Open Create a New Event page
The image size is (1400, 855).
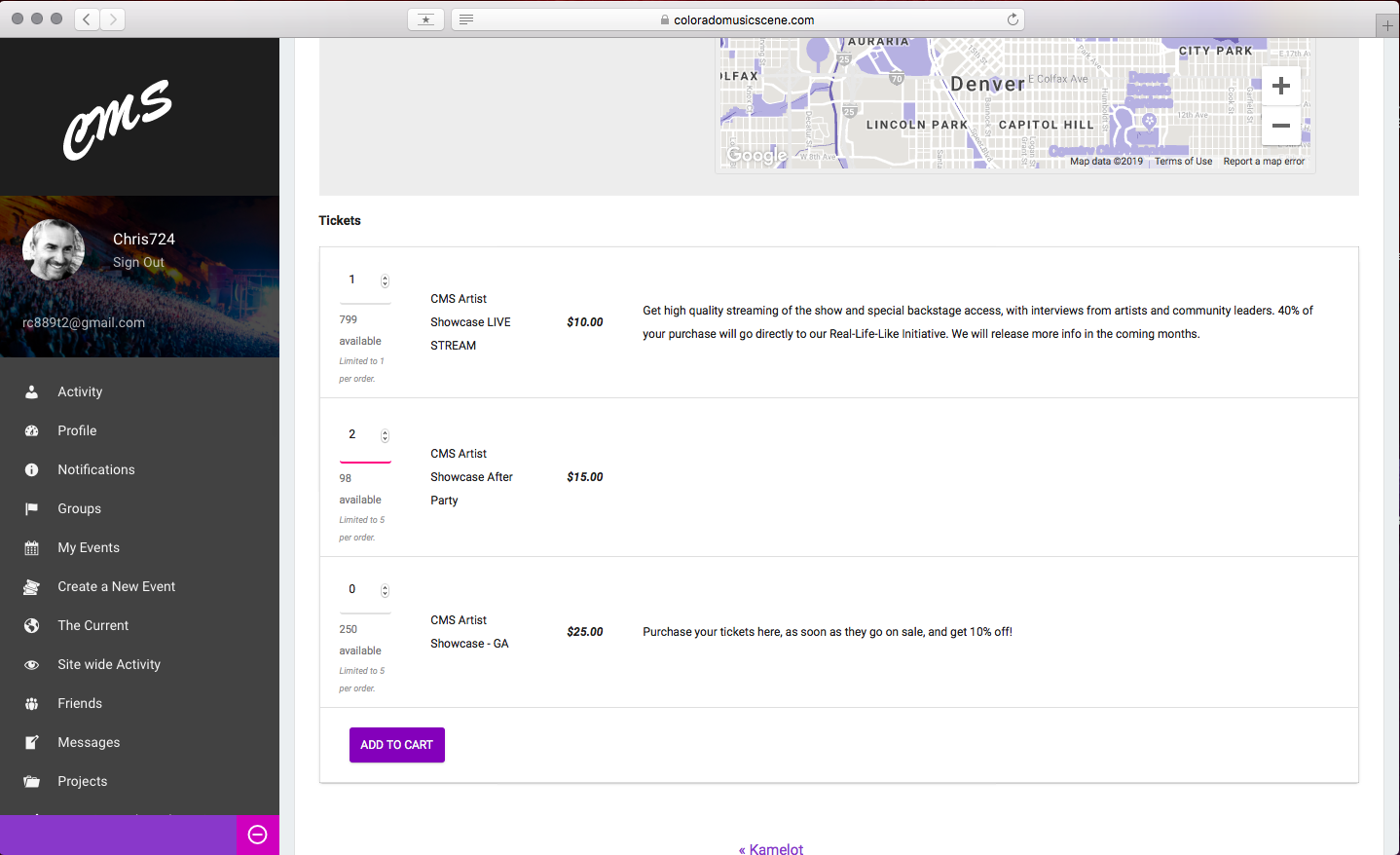[x=116, y=586]
